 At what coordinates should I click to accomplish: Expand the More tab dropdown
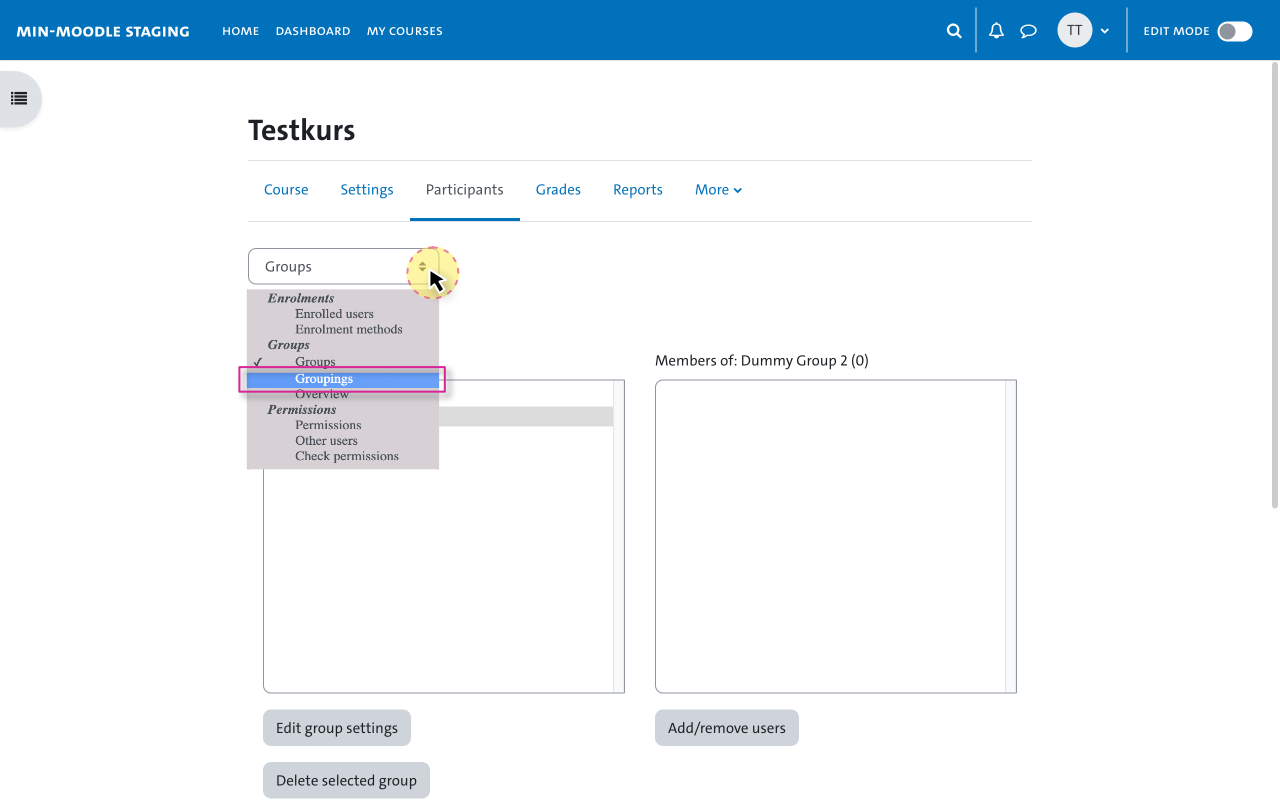click(718, 190)
